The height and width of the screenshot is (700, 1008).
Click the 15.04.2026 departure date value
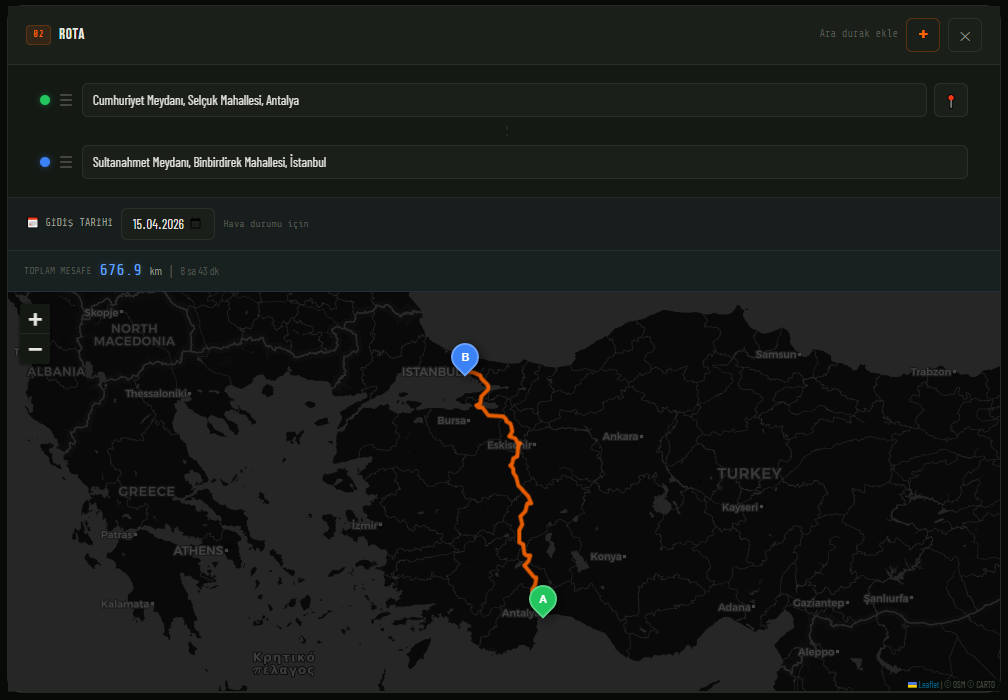tap(158, 224)
